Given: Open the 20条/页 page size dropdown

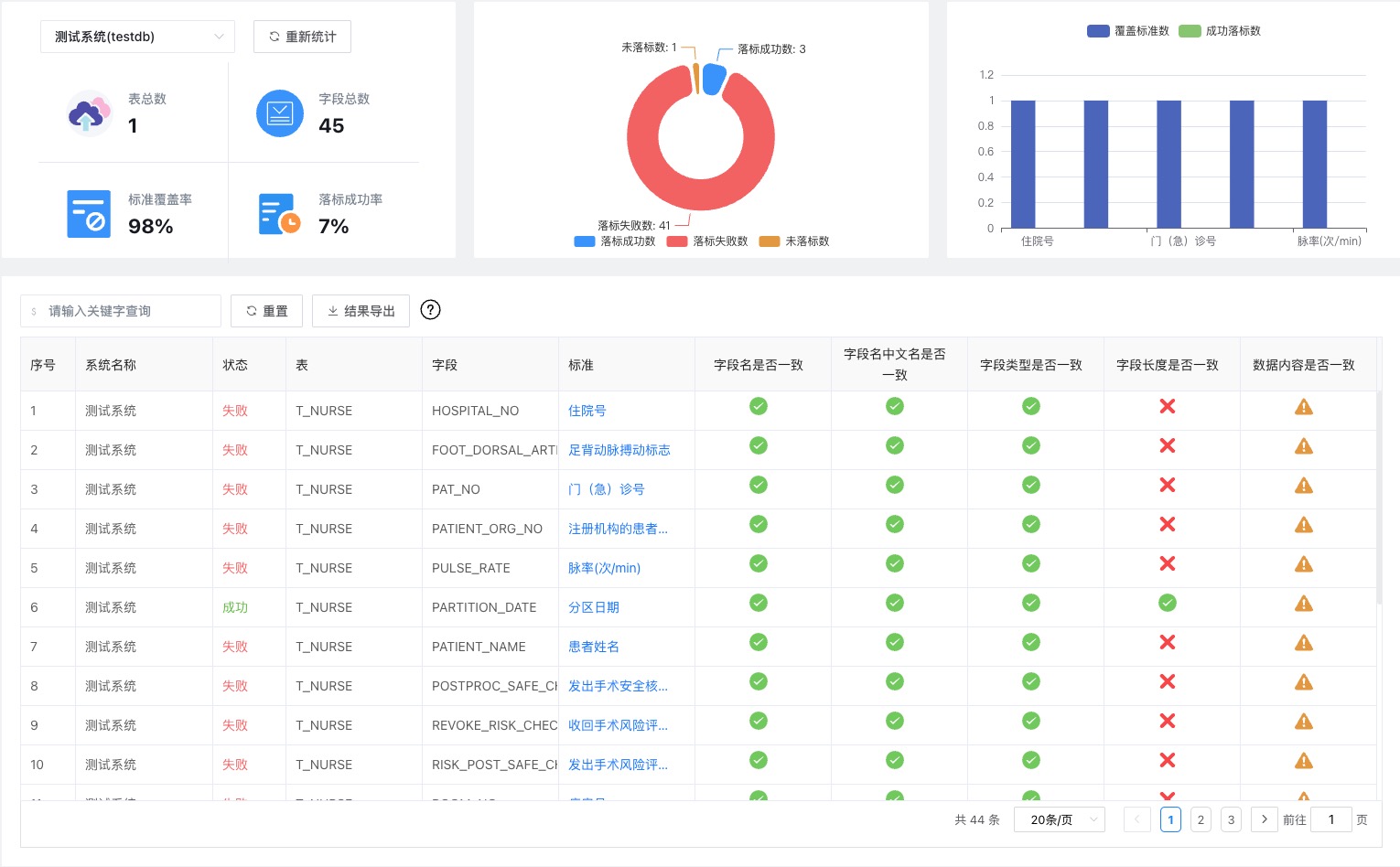Looking at the screenshot, I should pyautogui.click(x=1059, y=819).
